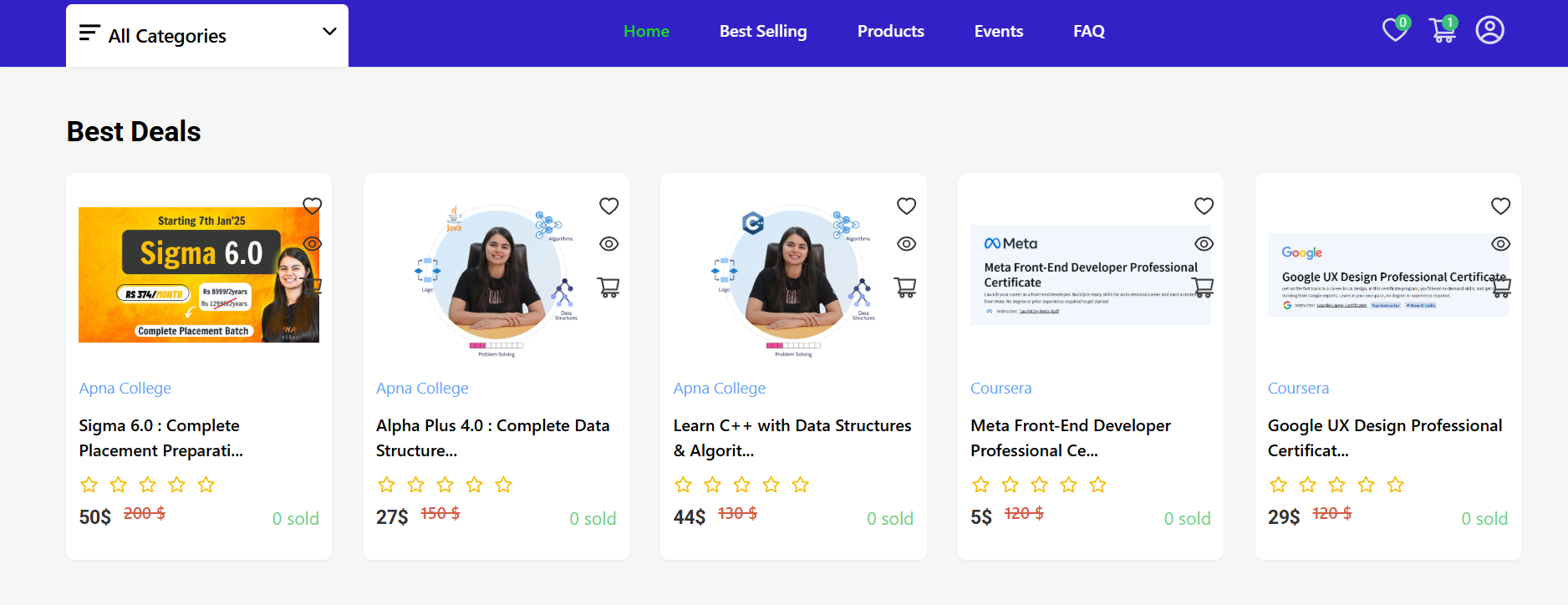Open the Sigma 6.0 course thumbnail
1568x605 pixels.
(x=199, y=275)
